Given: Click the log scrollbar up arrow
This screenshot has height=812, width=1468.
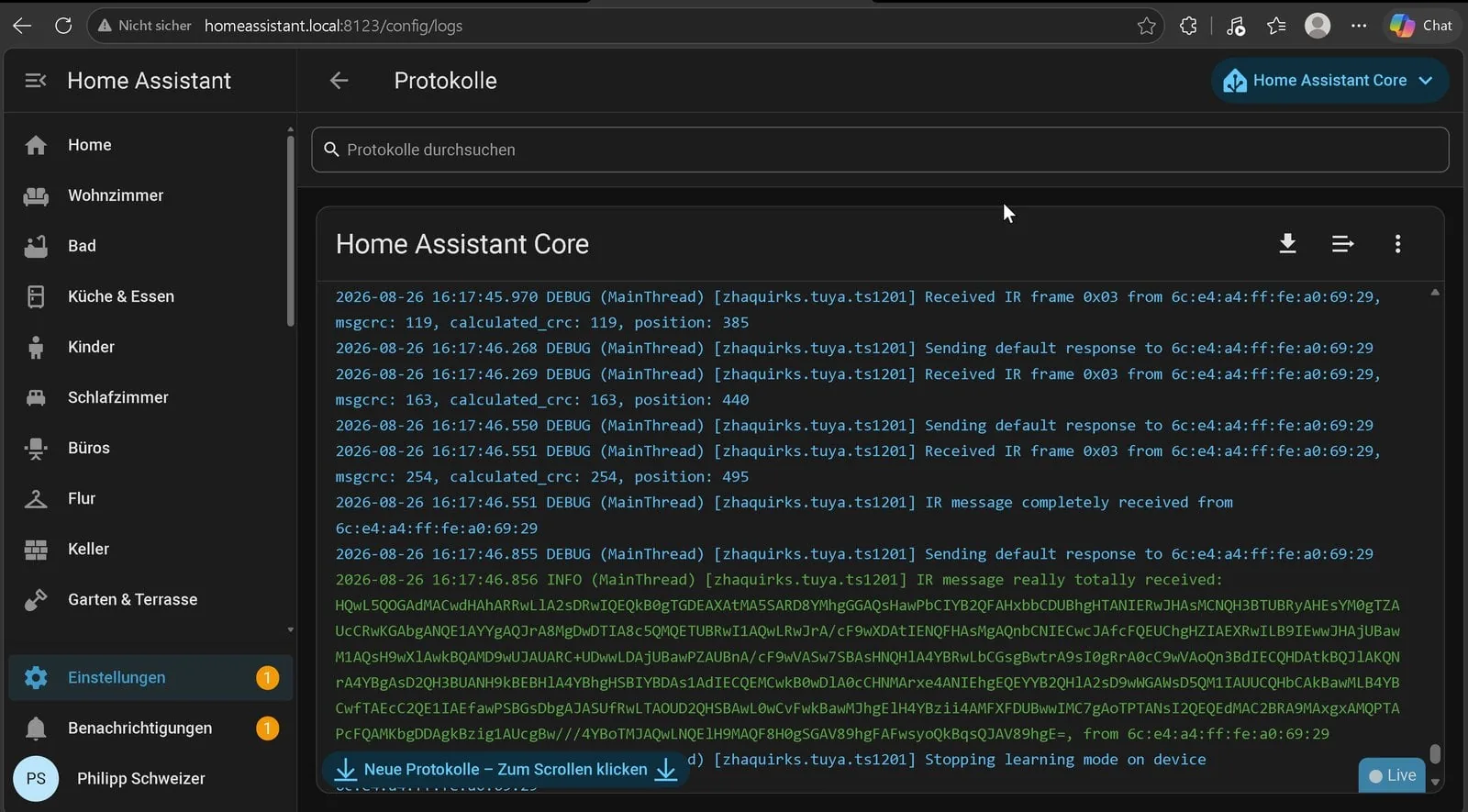Looking at the screenshot, I should pyautogui.click(x=1435, y=292).
